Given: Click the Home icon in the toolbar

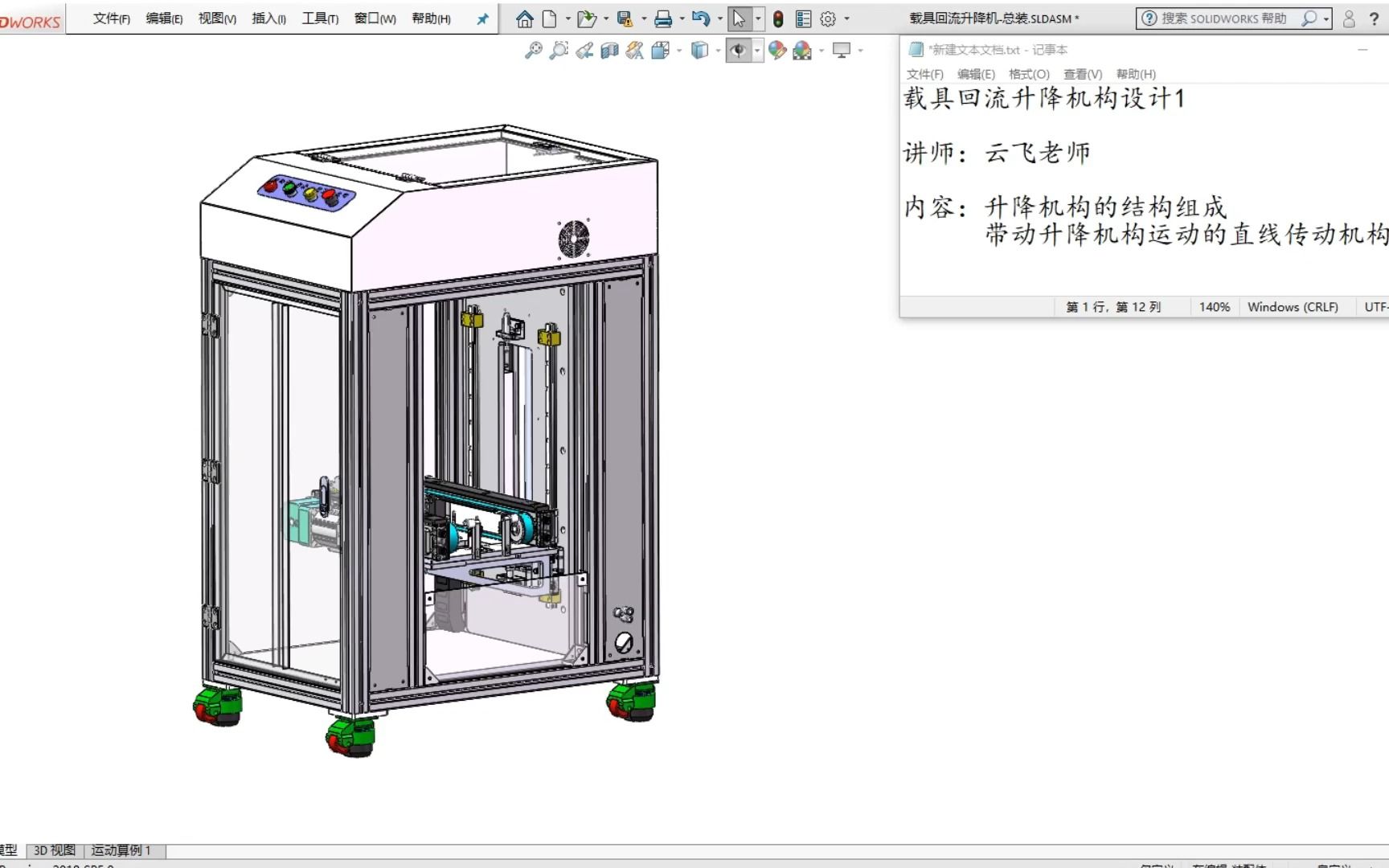Looking at the screenshot, I should coord(524,18).
